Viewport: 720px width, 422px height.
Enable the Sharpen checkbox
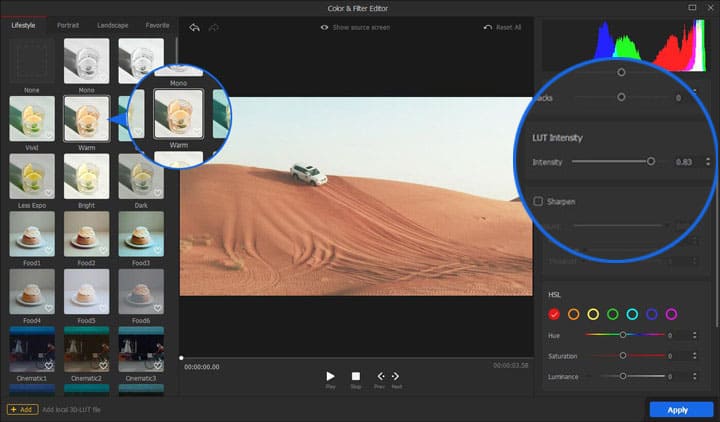pyautogui.click(x=539, y=201)
